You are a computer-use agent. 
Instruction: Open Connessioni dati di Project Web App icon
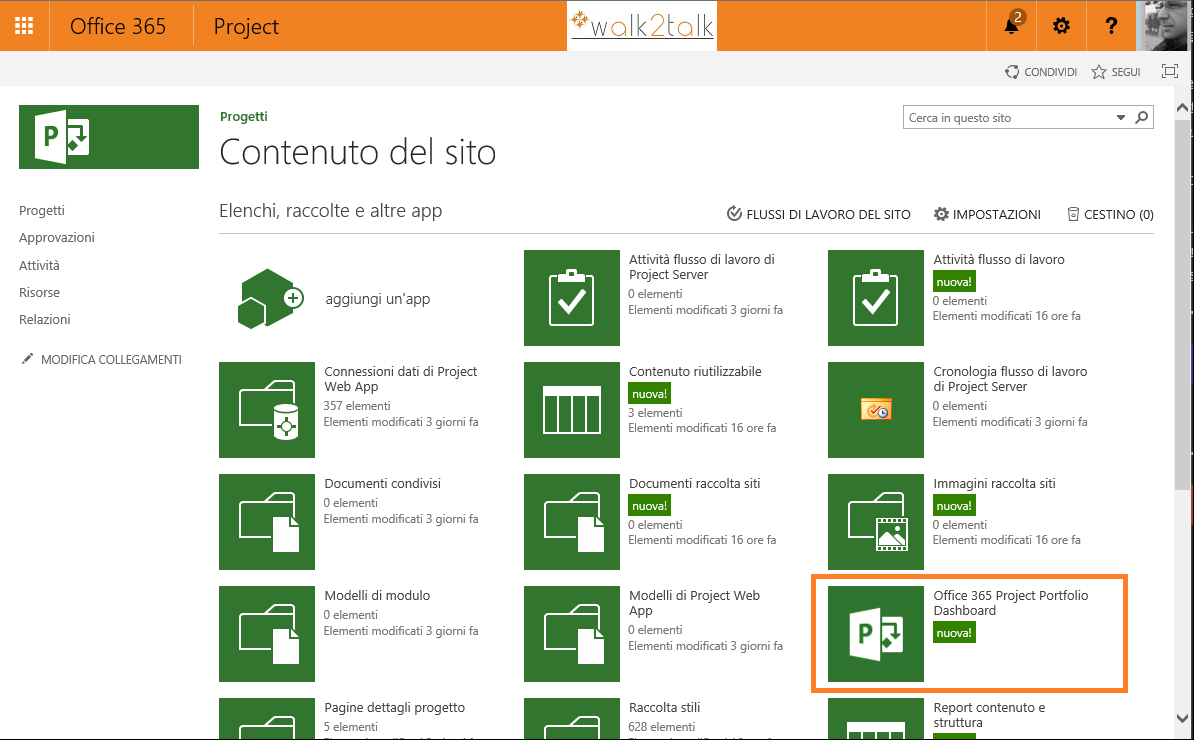(x=267, y=410)
